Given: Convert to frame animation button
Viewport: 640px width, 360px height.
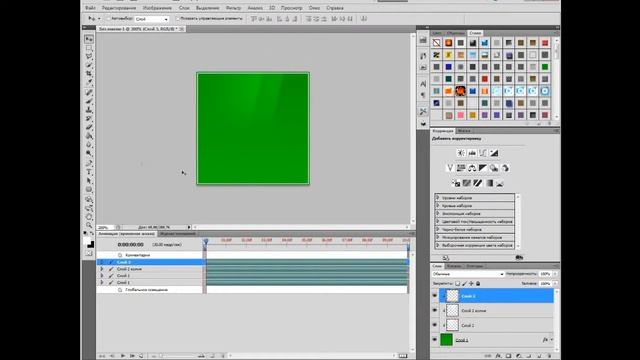Looking at the screenshot, I should (403, 356).
